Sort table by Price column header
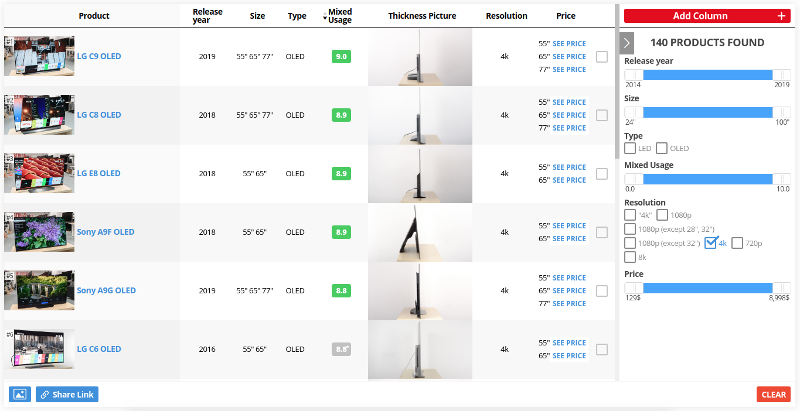800x411 pixels. point(566,16)
